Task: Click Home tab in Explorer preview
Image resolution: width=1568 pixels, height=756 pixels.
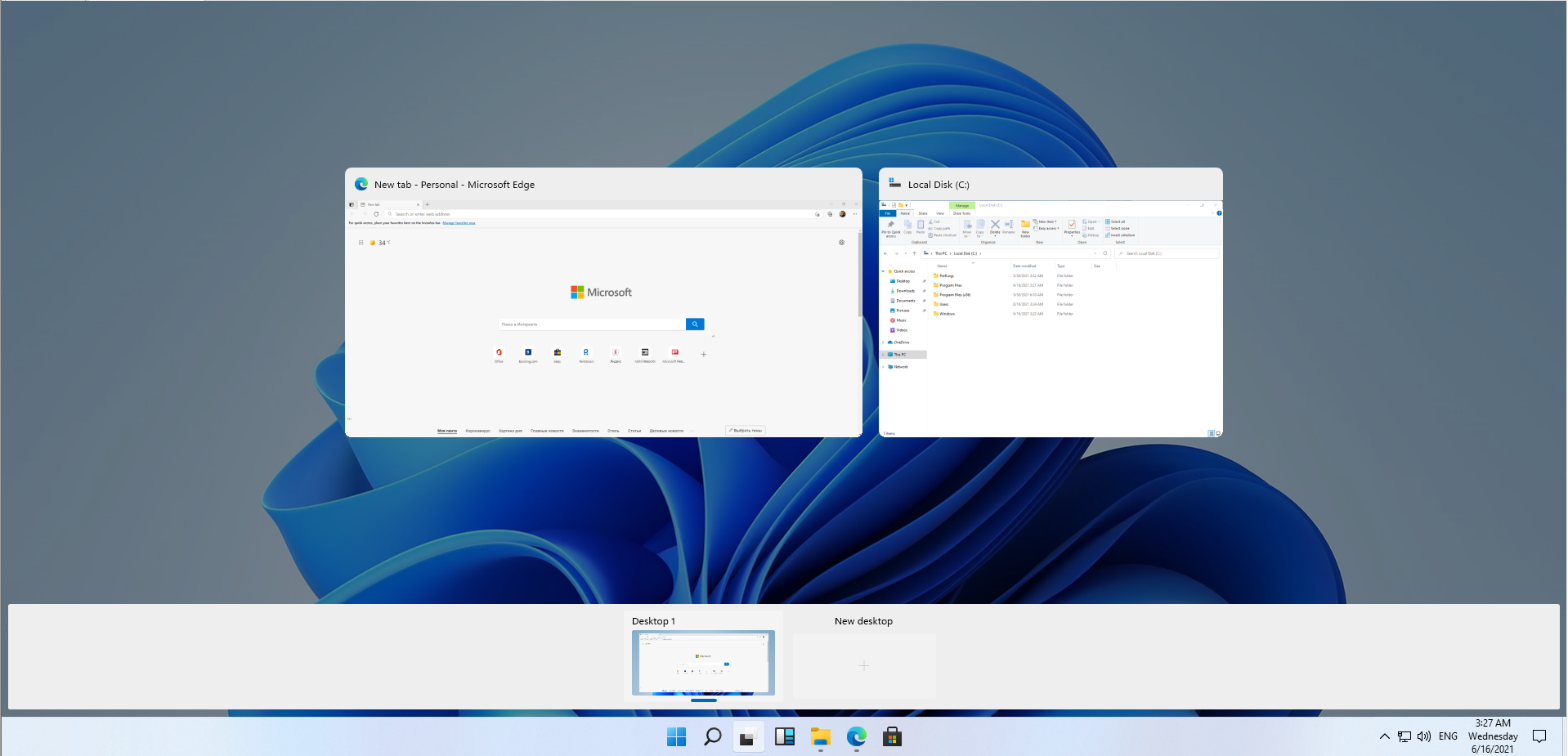Action: [x=905, y=213]
